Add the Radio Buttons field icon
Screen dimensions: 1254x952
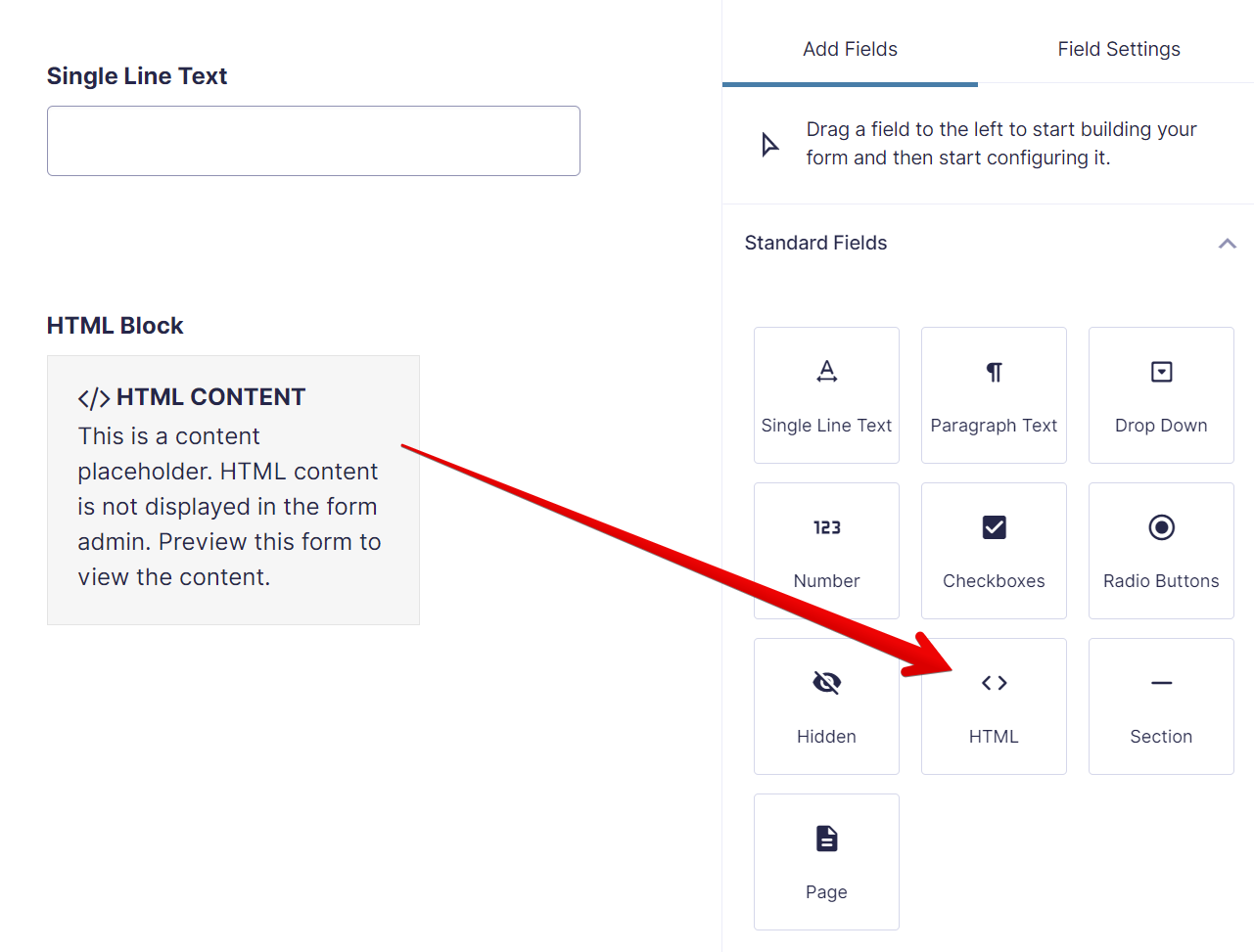click(1161, 527)
